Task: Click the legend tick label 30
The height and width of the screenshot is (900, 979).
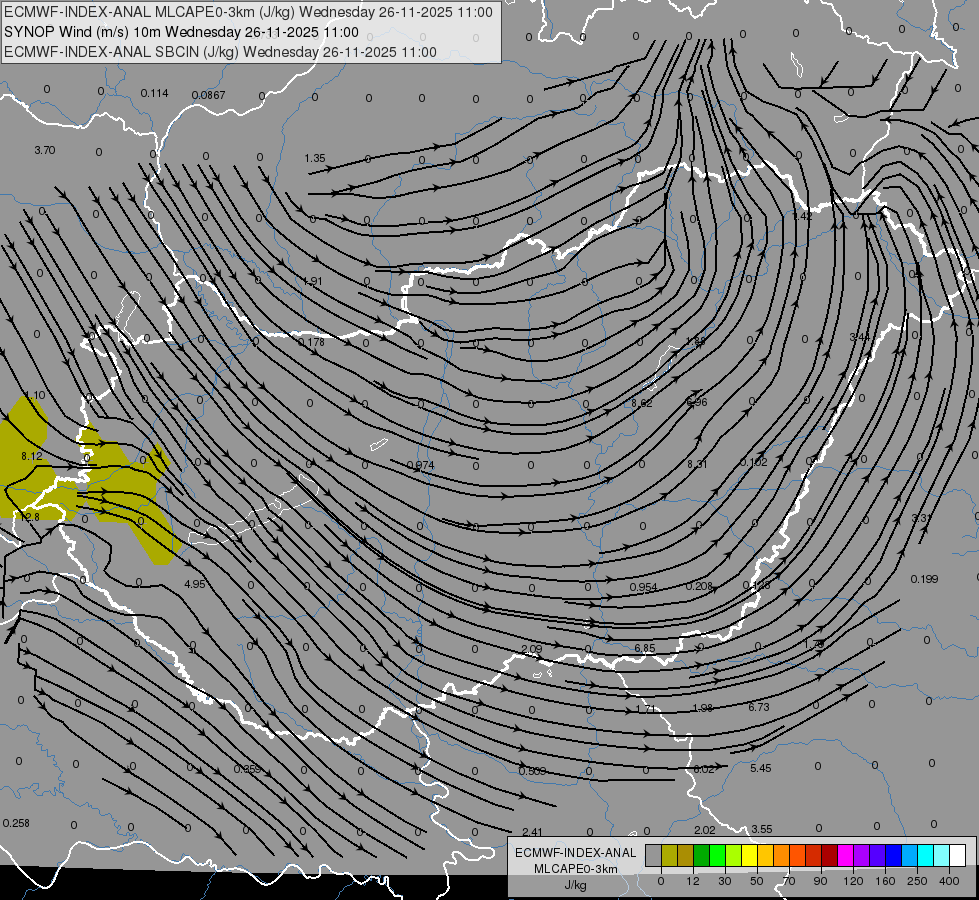Action: [x=725, y=881]
